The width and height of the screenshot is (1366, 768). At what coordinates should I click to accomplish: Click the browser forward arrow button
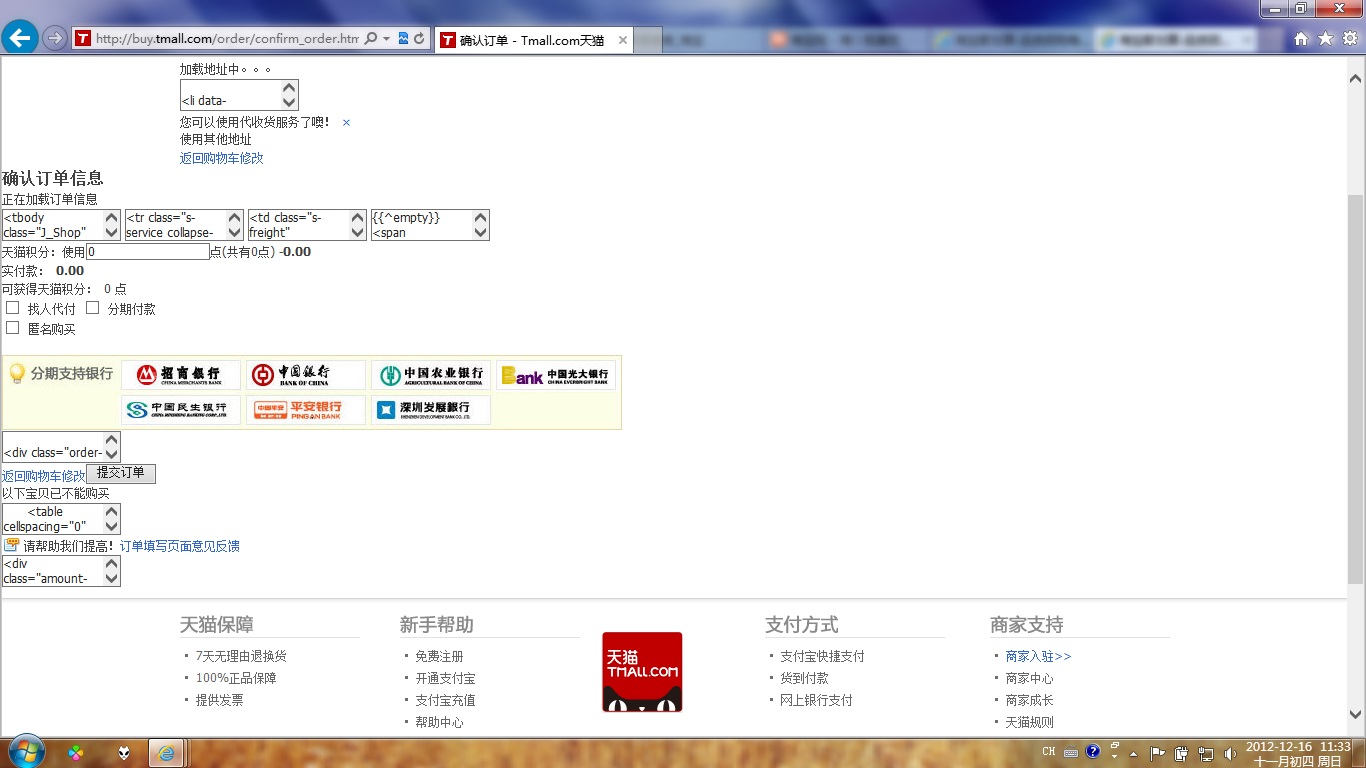(x=55, y=38)
